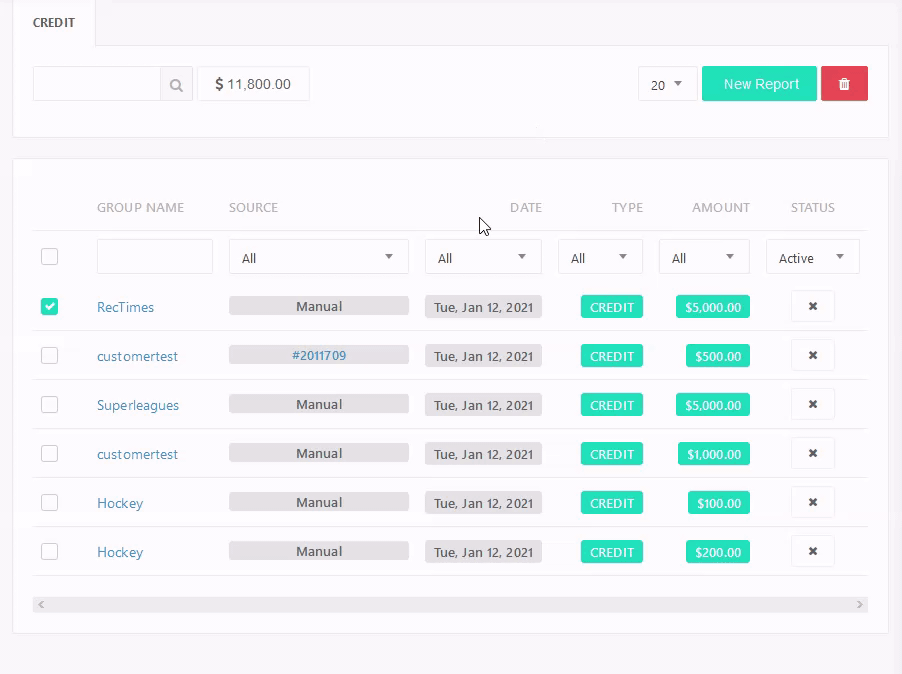Image resolution: width=902 pixels, height=674 pixels.
Task: Click the X icon in the $500.00 row
Action: coord(812,356)
